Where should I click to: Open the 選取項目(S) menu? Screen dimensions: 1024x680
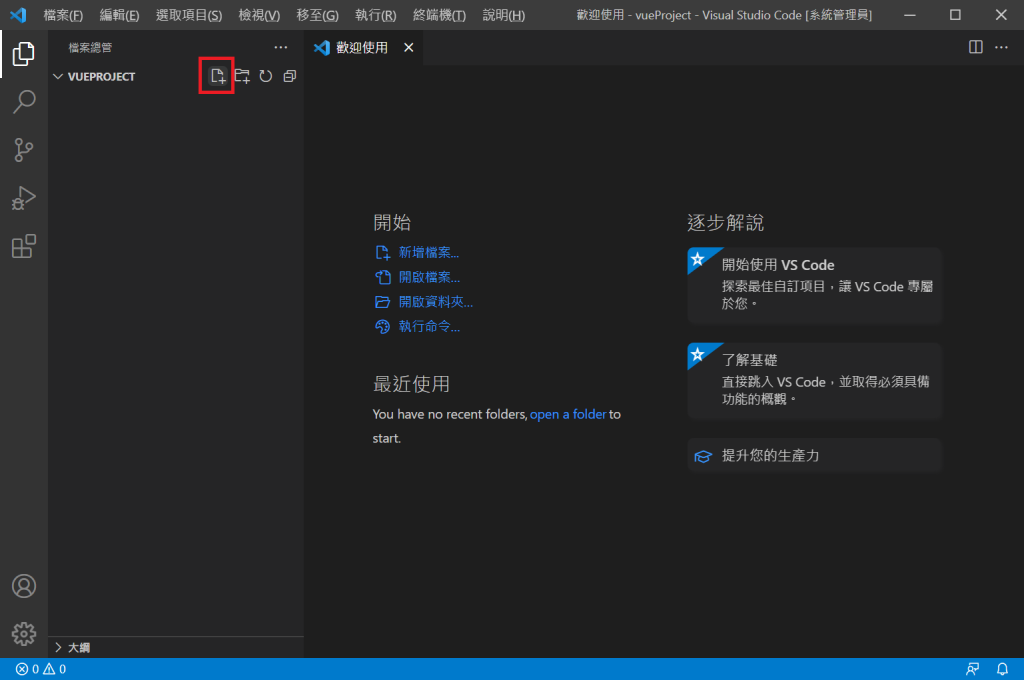[189, 15]
